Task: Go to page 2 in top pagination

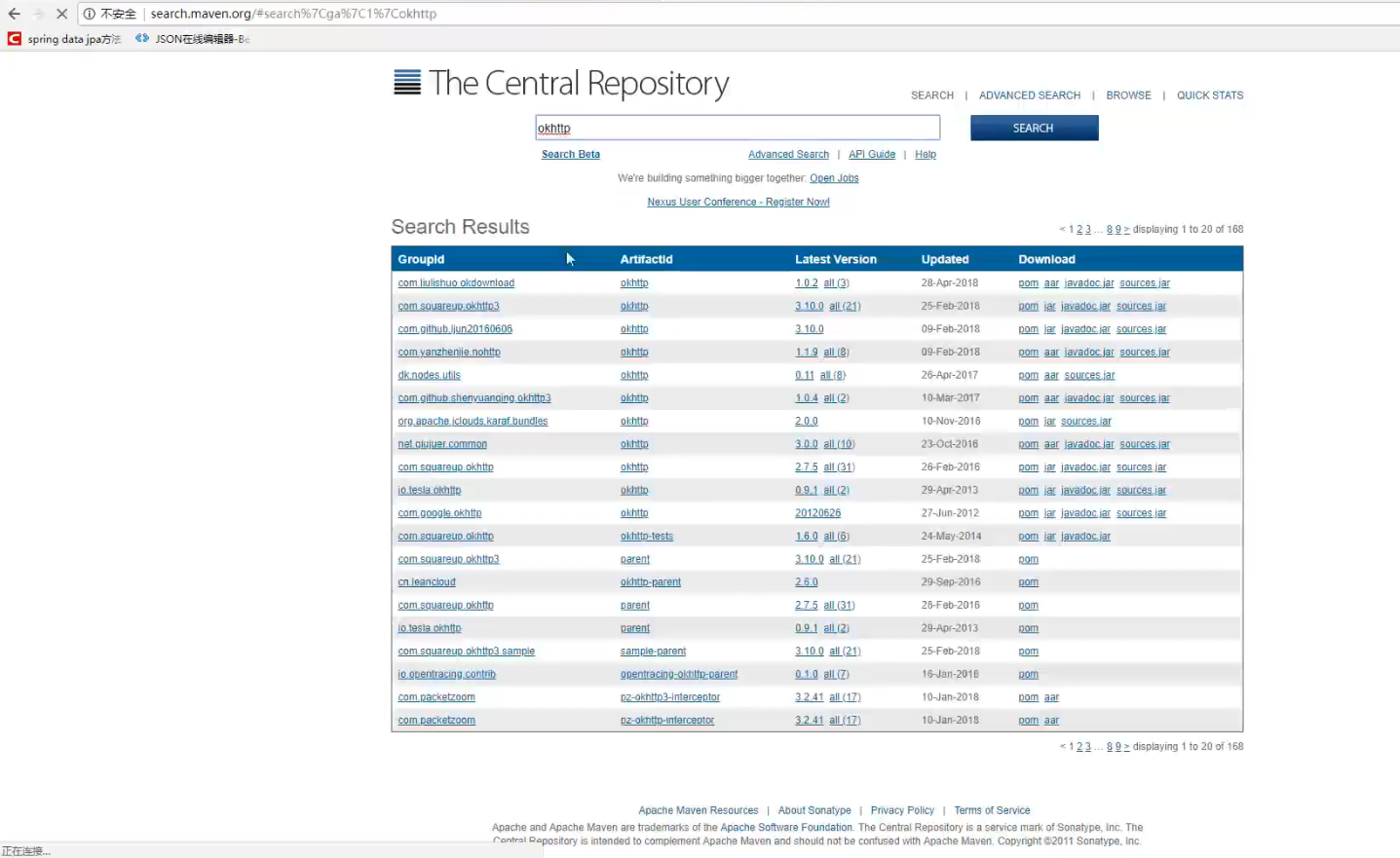Action: point(1079,230)
